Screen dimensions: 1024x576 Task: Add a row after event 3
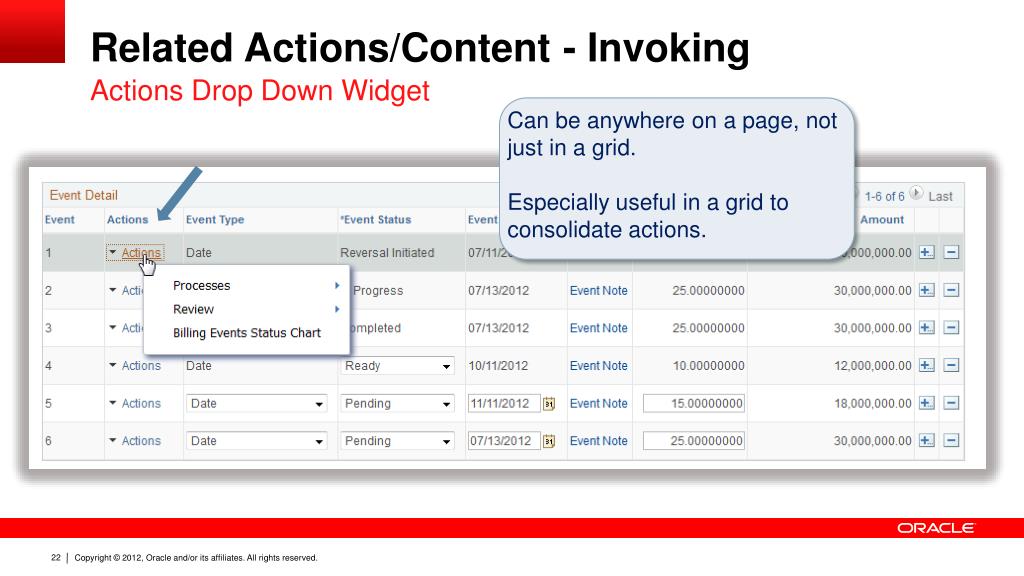(x=927, y=328)
